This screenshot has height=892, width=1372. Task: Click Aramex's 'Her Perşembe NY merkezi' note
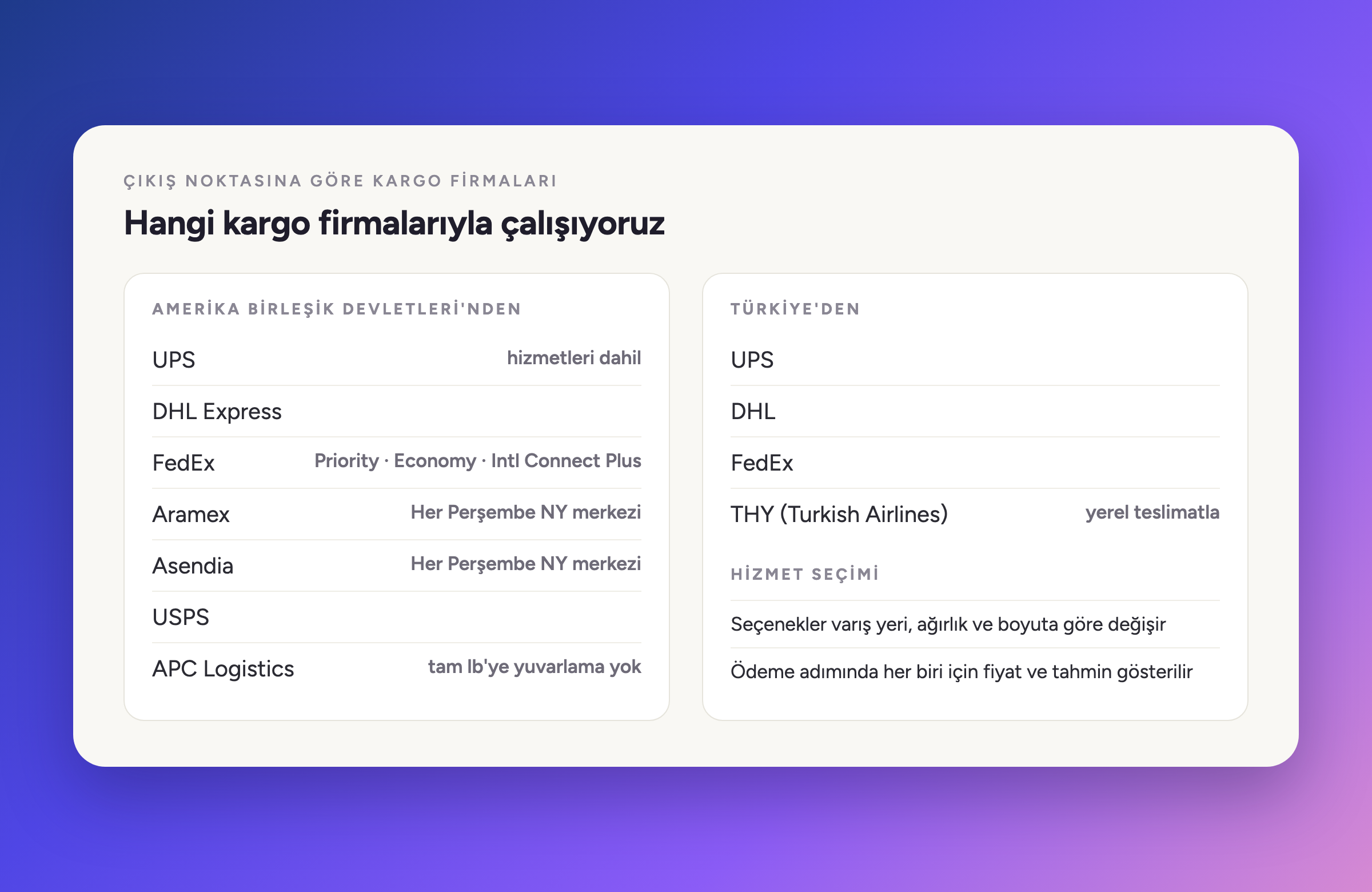[x=525, y=512]
